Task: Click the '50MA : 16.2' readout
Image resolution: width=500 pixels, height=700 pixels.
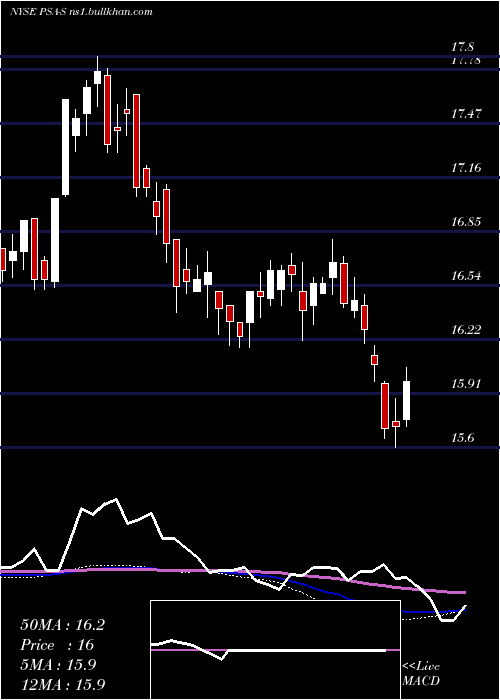Action: [x=62, y=625]
